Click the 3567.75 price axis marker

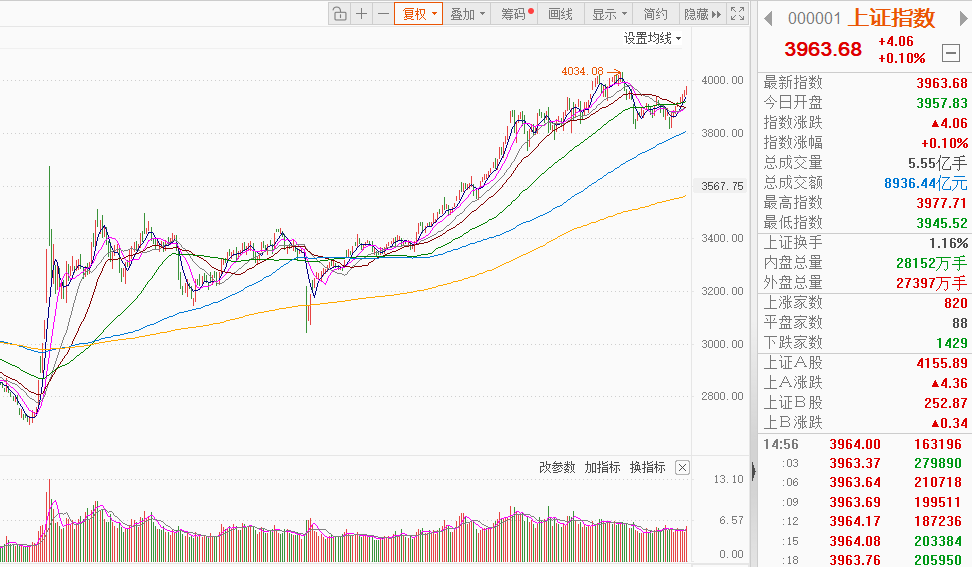[x=722, y=186]
